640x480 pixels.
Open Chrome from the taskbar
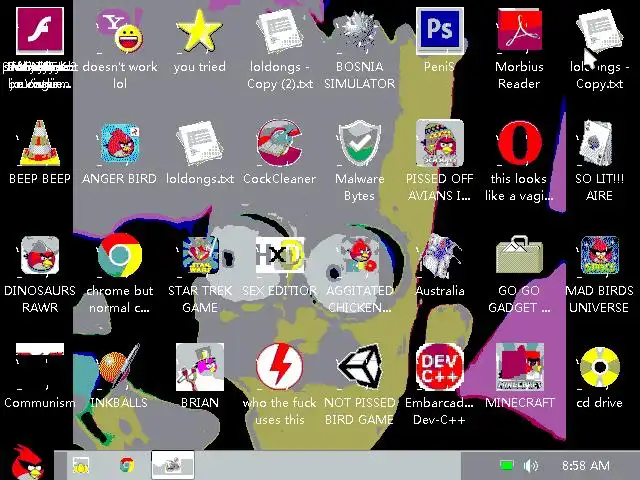coord(127,465)
